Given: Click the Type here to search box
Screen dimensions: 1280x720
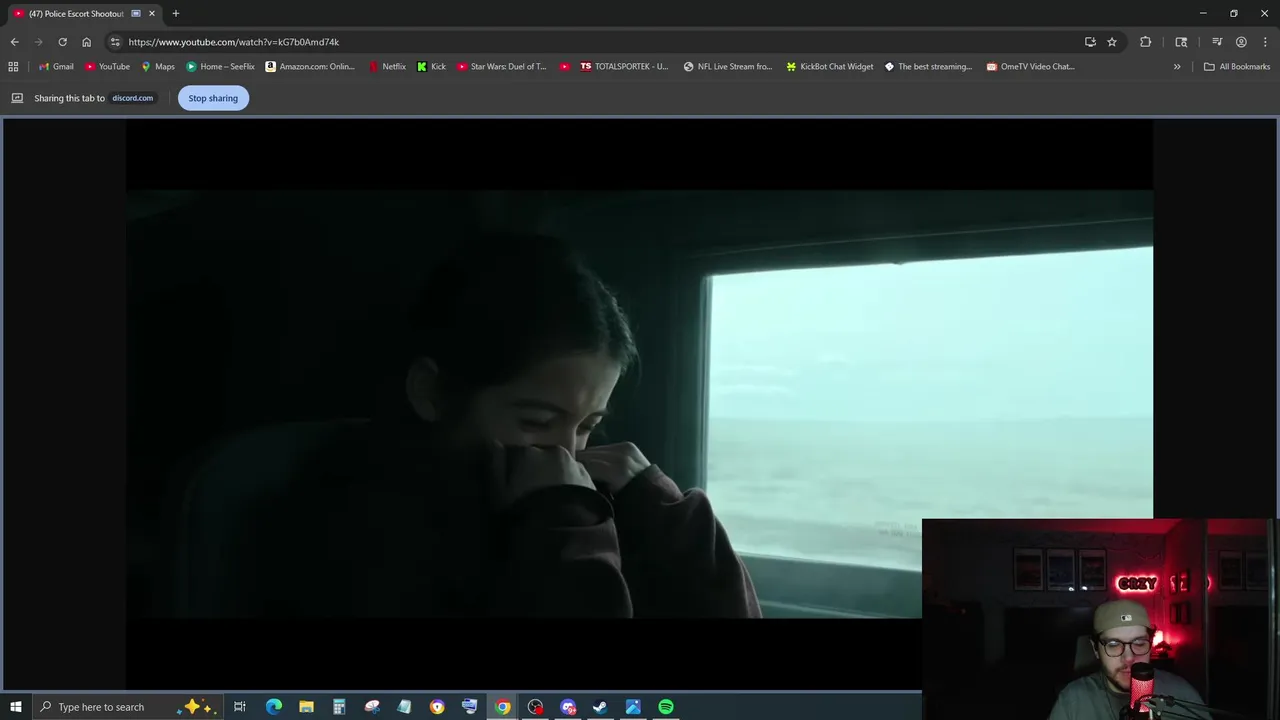Looking at the screenshot, I should click(x=128, y=707).
